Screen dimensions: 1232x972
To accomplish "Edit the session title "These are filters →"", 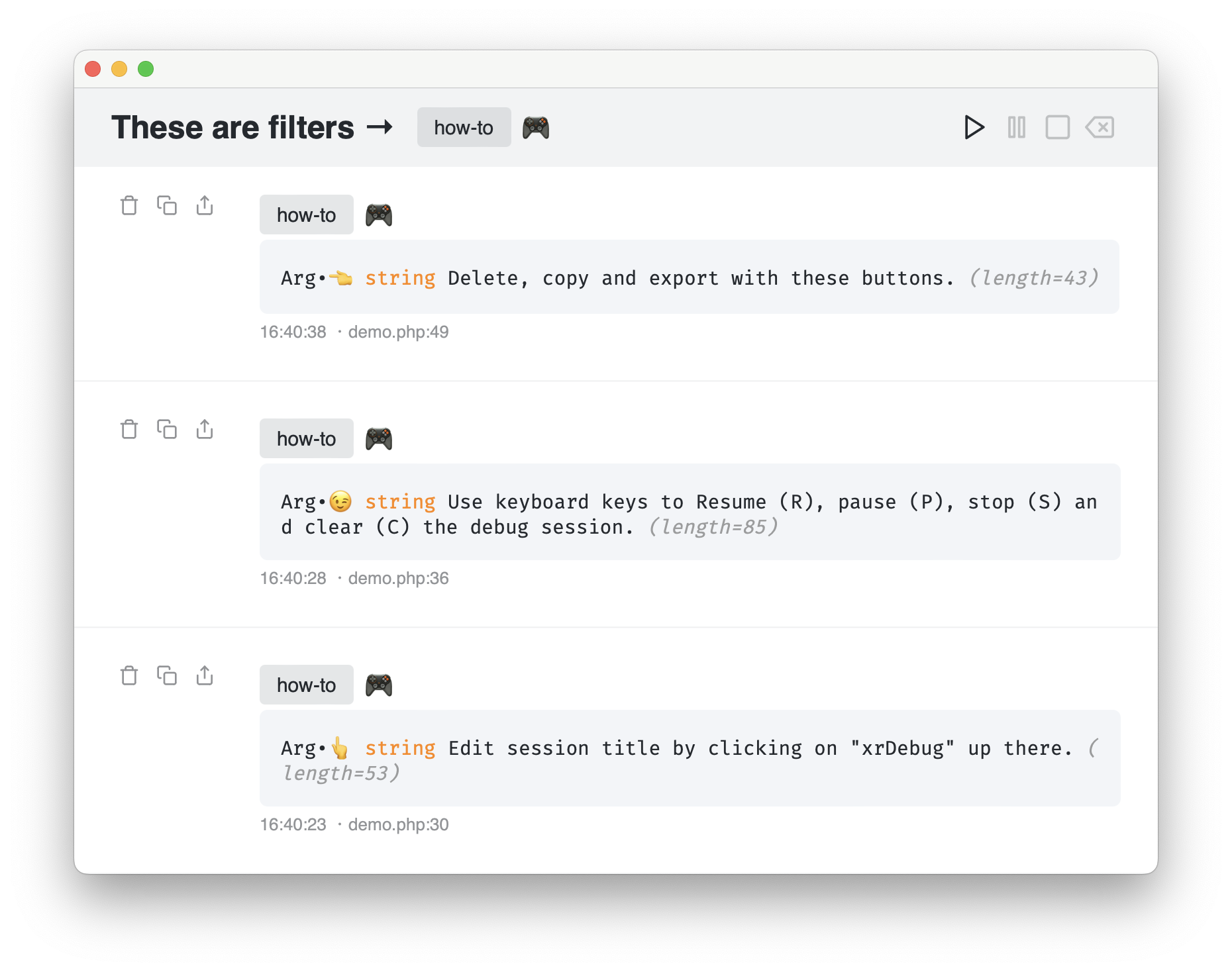I will 252,127.
